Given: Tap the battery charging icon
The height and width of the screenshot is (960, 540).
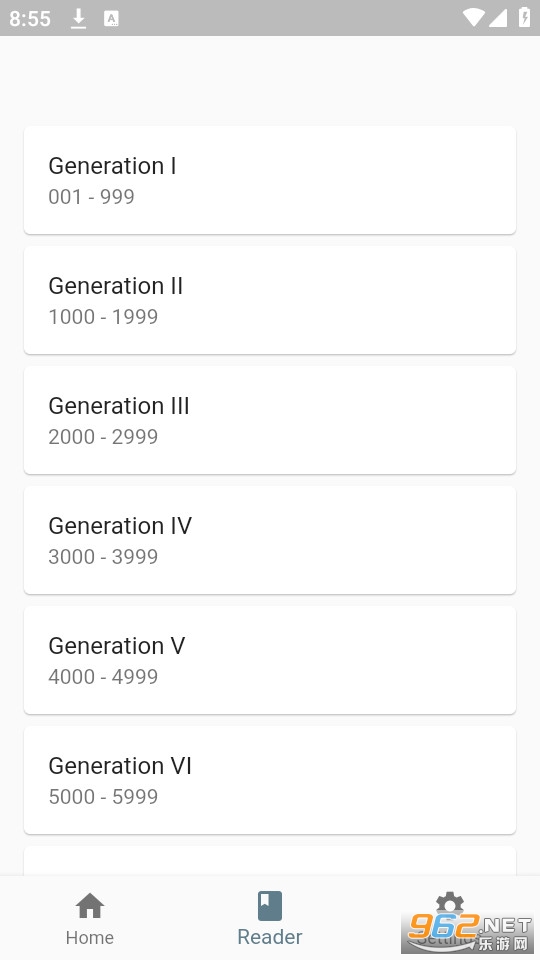Looking at the screenshot, I should (525, 17).
